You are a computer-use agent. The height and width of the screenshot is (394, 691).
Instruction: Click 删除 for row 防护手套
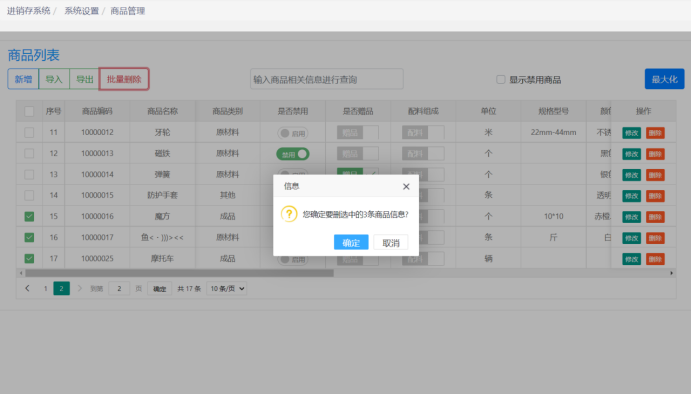(x=655, y=196)
